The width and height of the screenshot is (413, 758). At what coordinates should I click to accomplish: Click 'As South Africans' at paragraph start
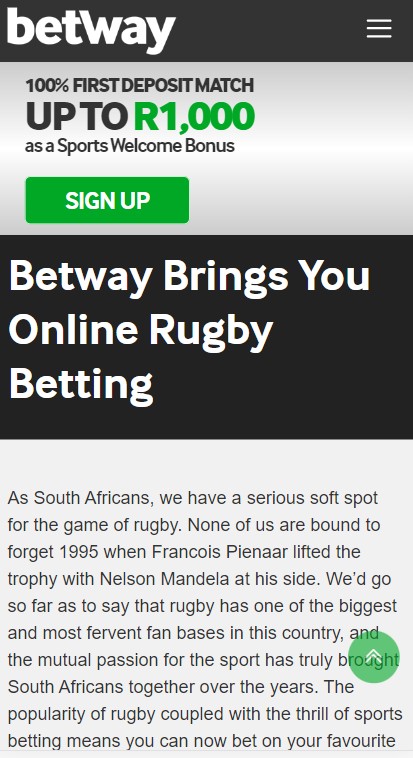[x=80, y=498]
